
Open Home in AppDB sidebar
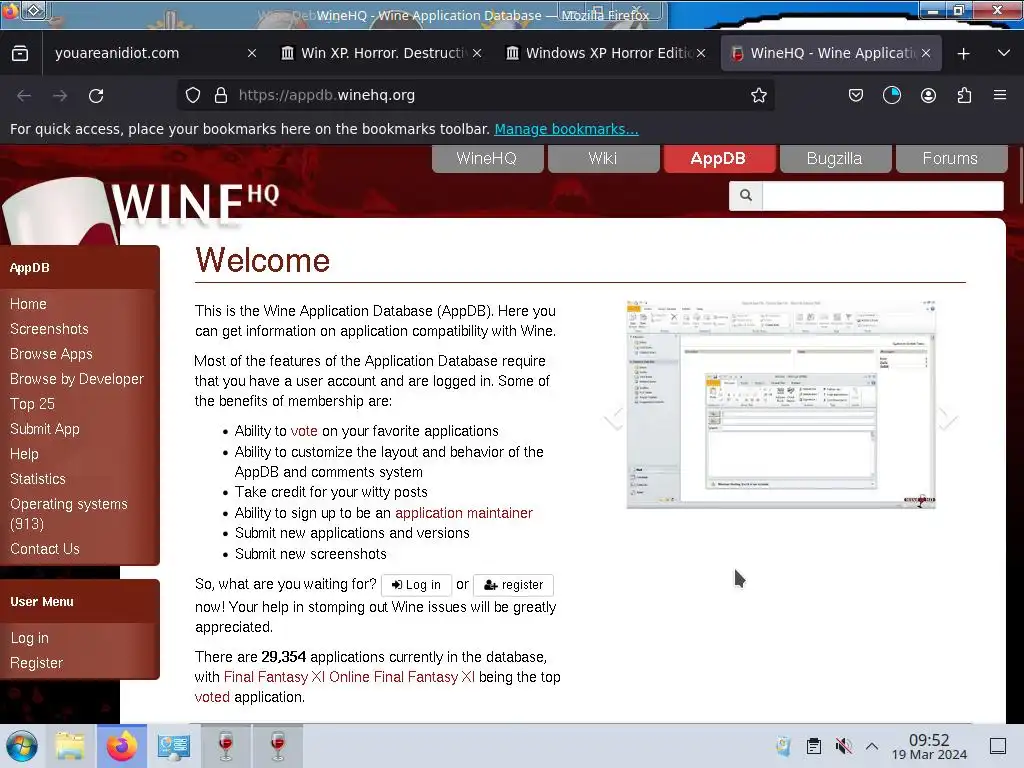coord(28,304)
